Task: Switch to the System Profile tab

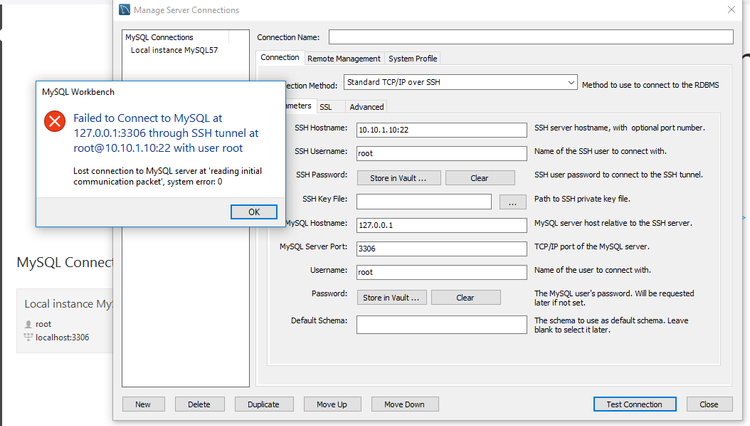Action: [x=412, y=58]
